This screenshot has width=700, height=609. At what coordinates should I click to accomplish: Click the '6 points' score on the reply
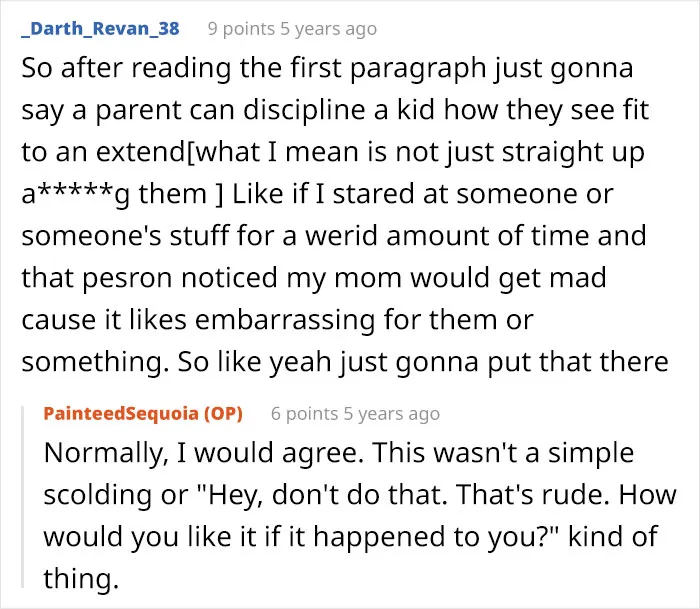[304, 414]
